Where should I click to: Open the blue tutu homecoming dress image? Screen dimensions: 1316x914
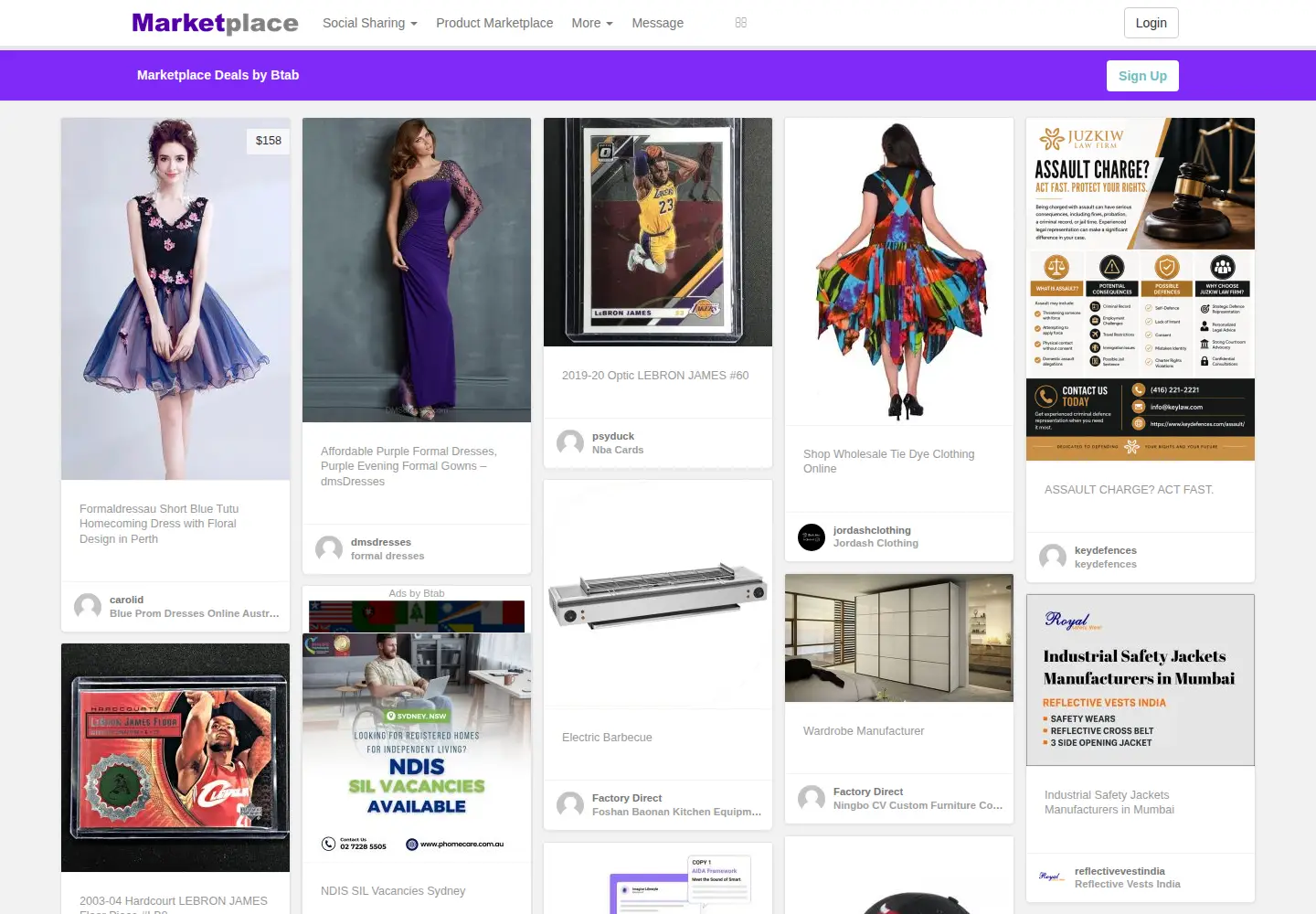click(175, 299)
